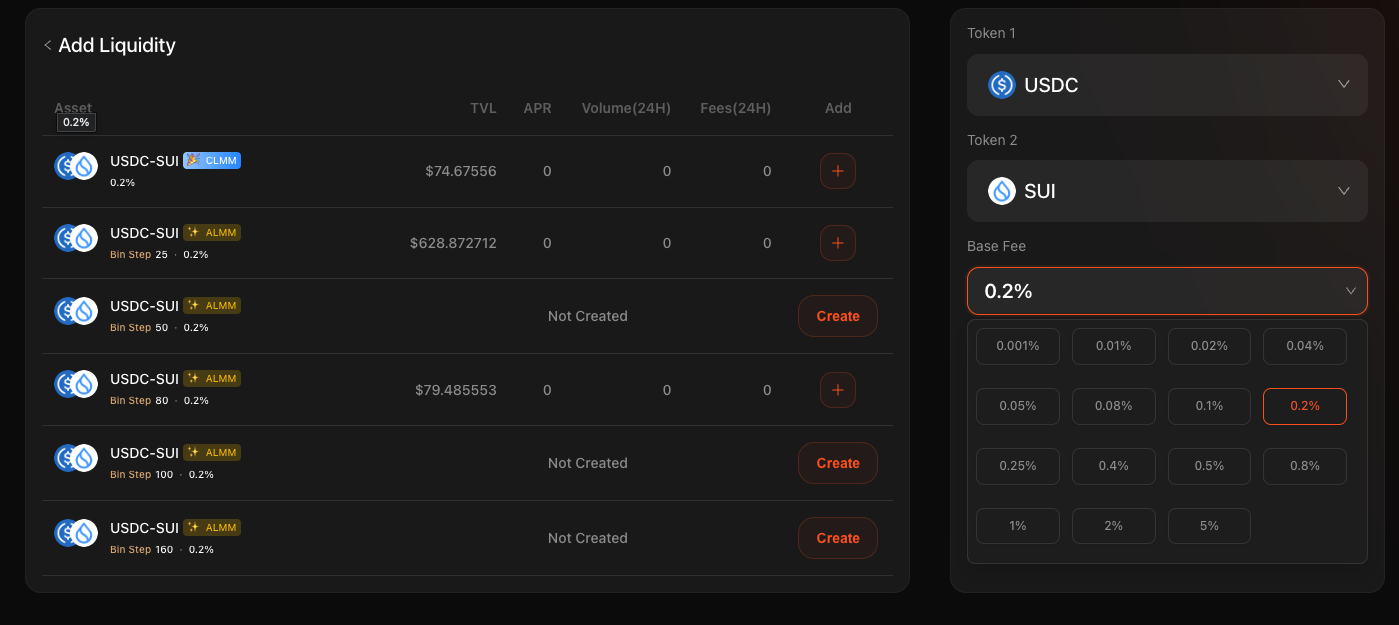Create the Bin Step 50 pool

tap(837, 316)
